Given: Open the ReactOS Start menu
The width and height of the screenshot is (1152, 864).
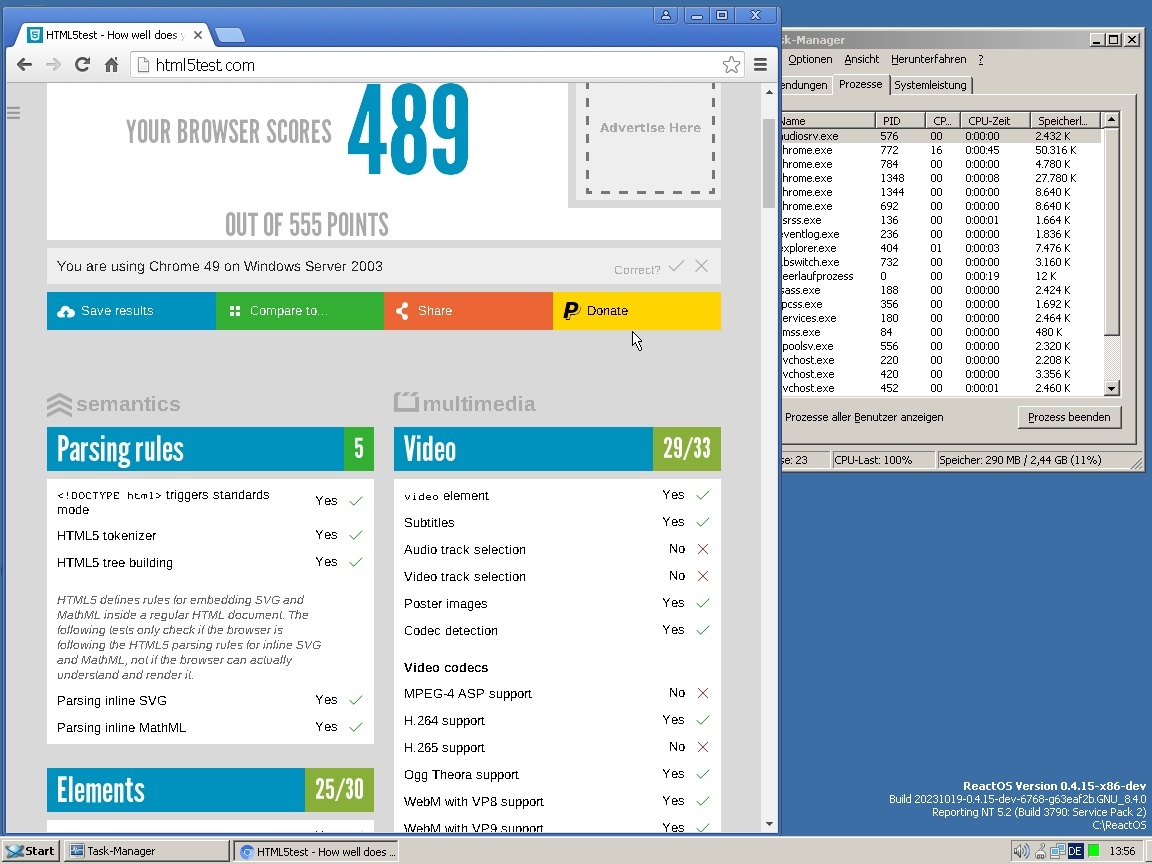Looking at the screenshot, I should [31, 851].
